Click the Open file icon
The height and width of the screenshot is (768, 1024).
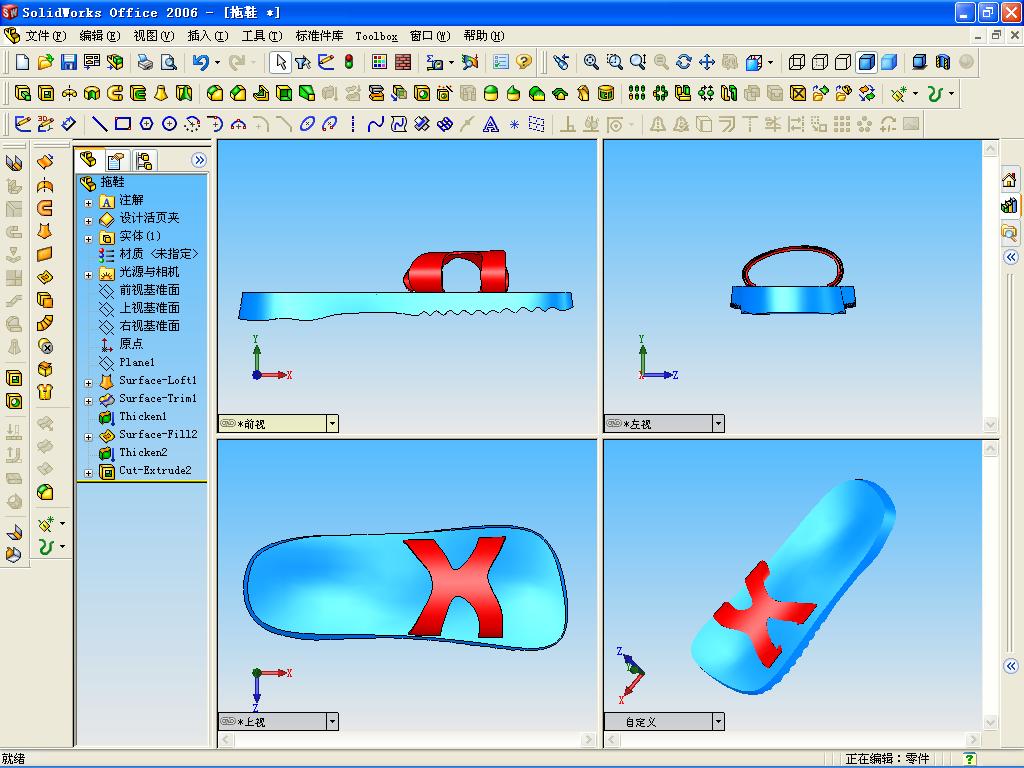(45, 62)
